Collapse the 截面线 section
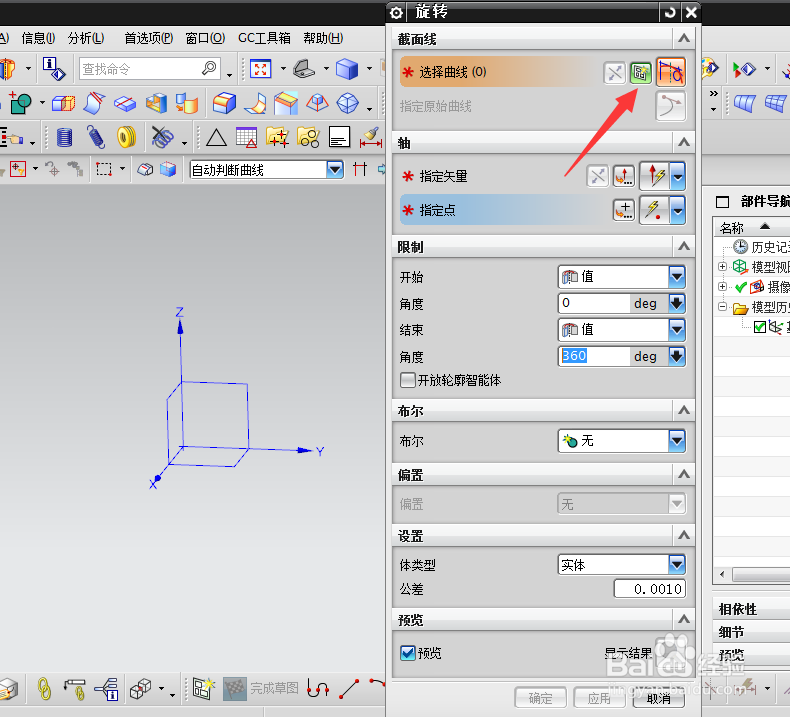Viewport: 790px width, 717px height. coord(684,38)
